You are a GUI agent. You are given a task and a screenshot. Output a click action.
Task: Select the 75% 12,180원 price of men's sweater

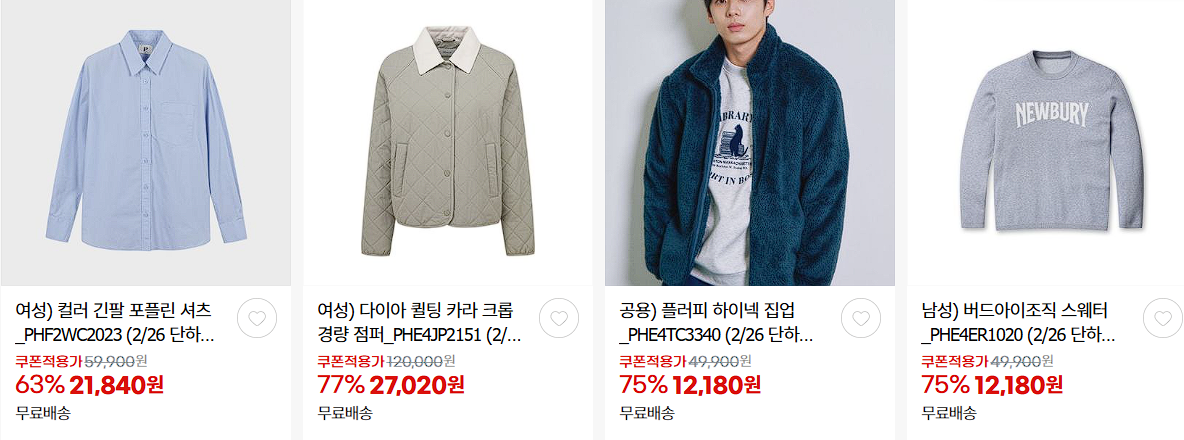991,385
